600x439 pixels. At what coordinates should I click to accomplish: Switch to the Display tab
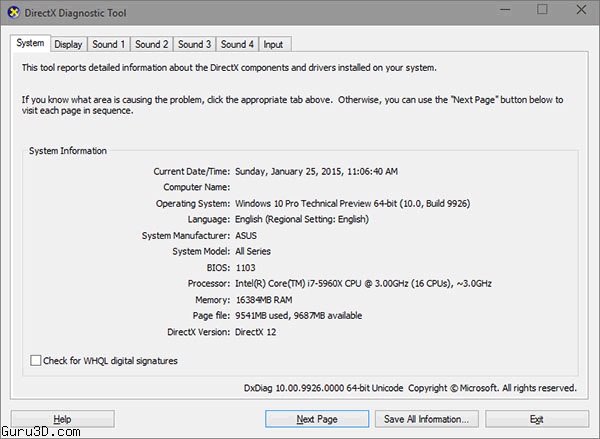pos(68,44)
